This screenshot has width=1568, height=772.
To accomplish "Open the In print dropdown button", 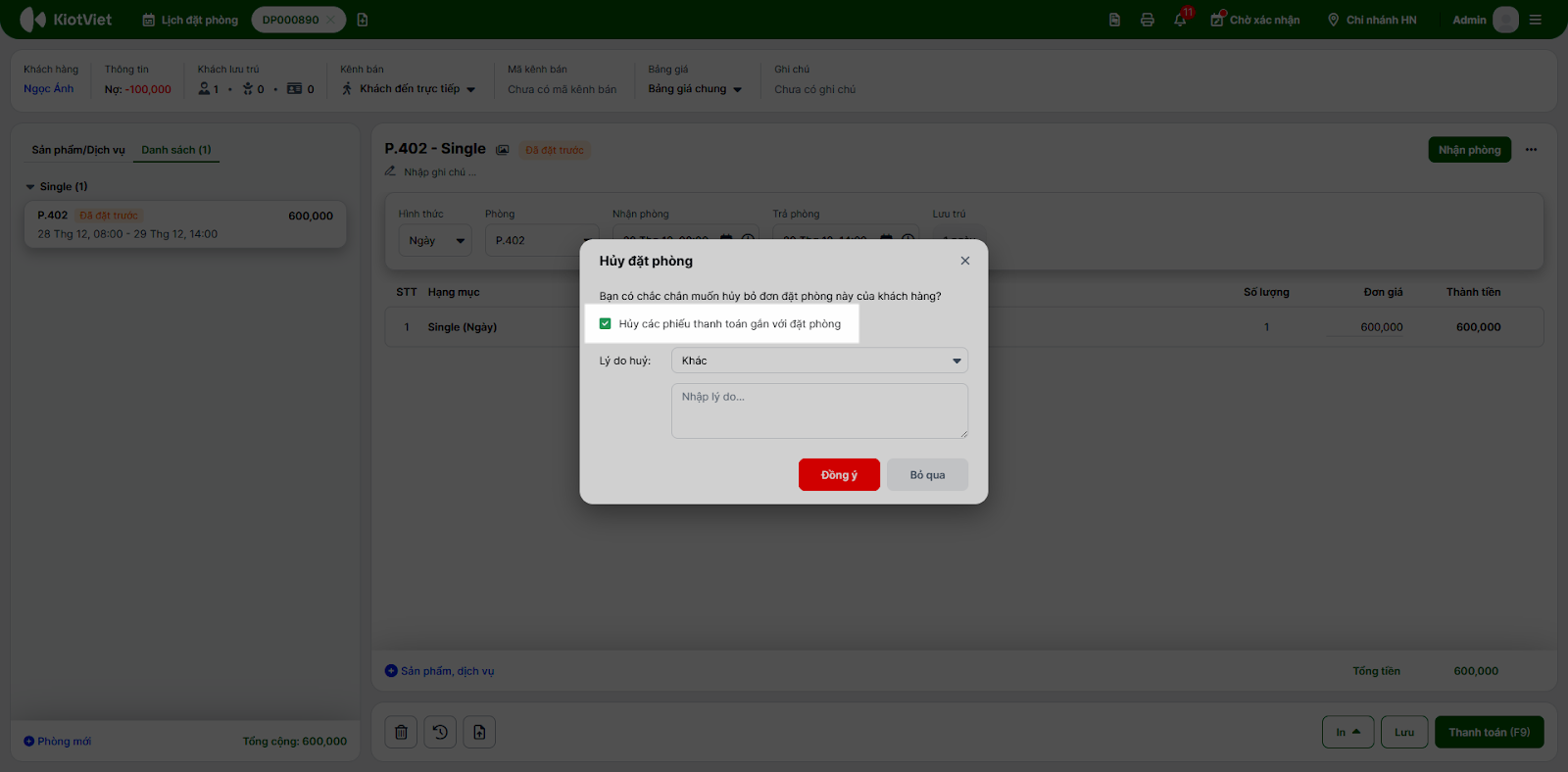I will pyautogui.click(x=1348, y=732).
